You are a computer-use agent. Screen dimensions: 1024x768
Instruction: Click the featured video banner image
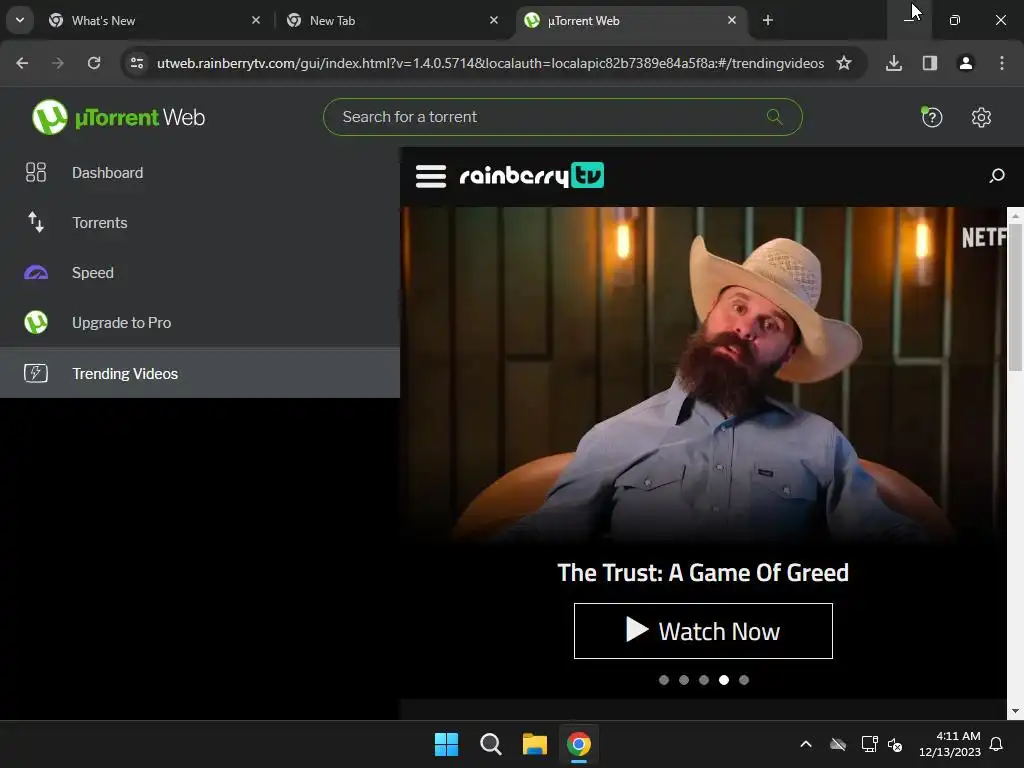click(703, 376)
